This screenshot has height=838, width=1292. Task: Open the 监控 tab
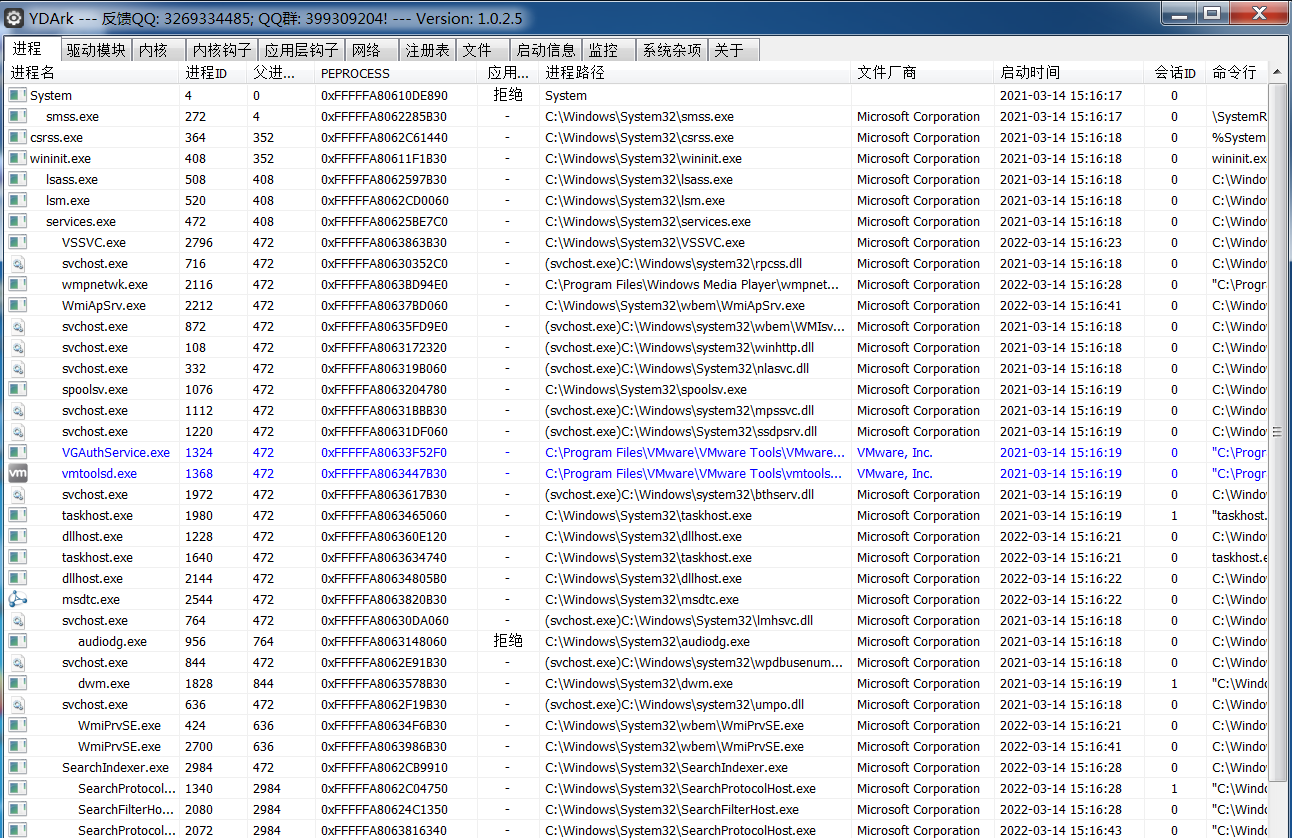[x=609, y=50]
